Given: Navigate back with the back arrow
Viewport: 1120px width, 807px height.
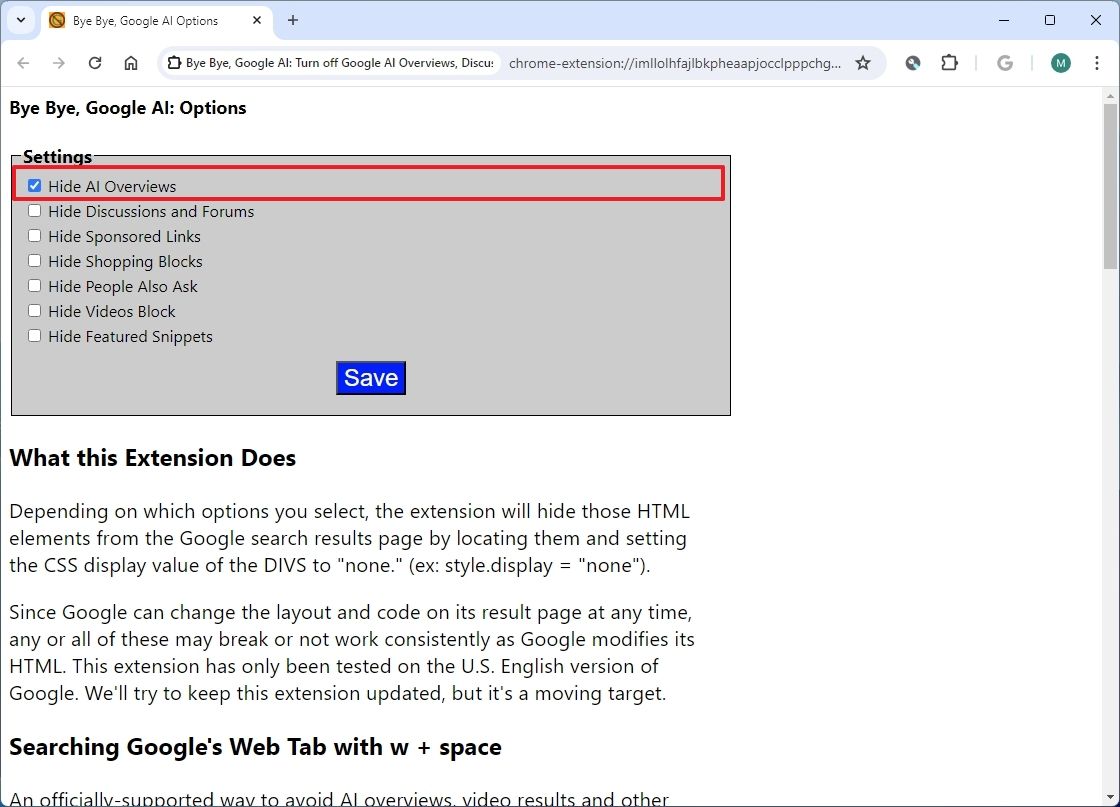Looking at the screenshot, I should point(23,62).
